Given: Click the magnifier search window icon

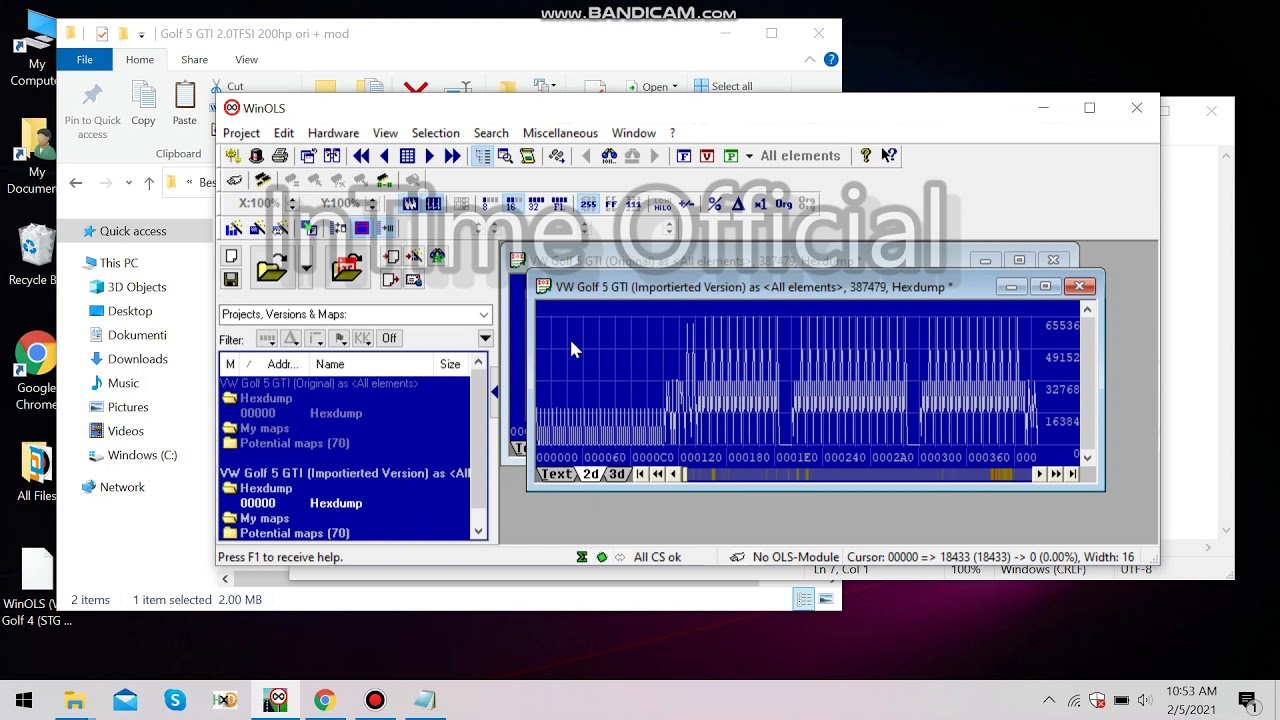Looking at the screenshot, I should tap(505, 156).
